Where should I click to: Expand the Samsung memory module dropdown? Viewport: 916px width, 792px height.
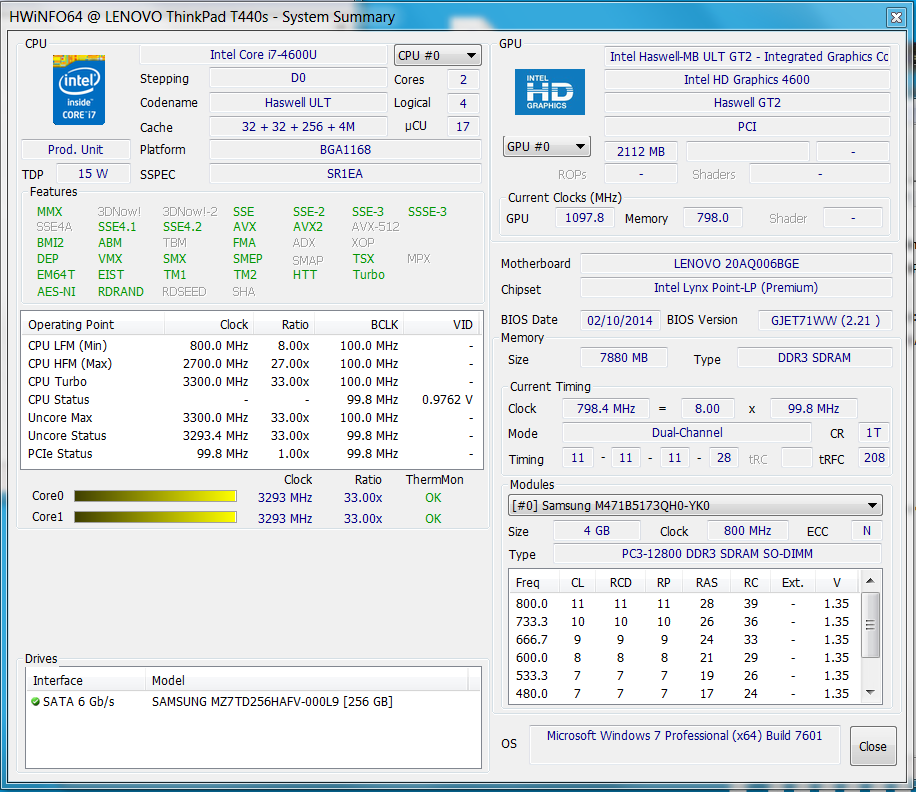[x=695, y=505]
